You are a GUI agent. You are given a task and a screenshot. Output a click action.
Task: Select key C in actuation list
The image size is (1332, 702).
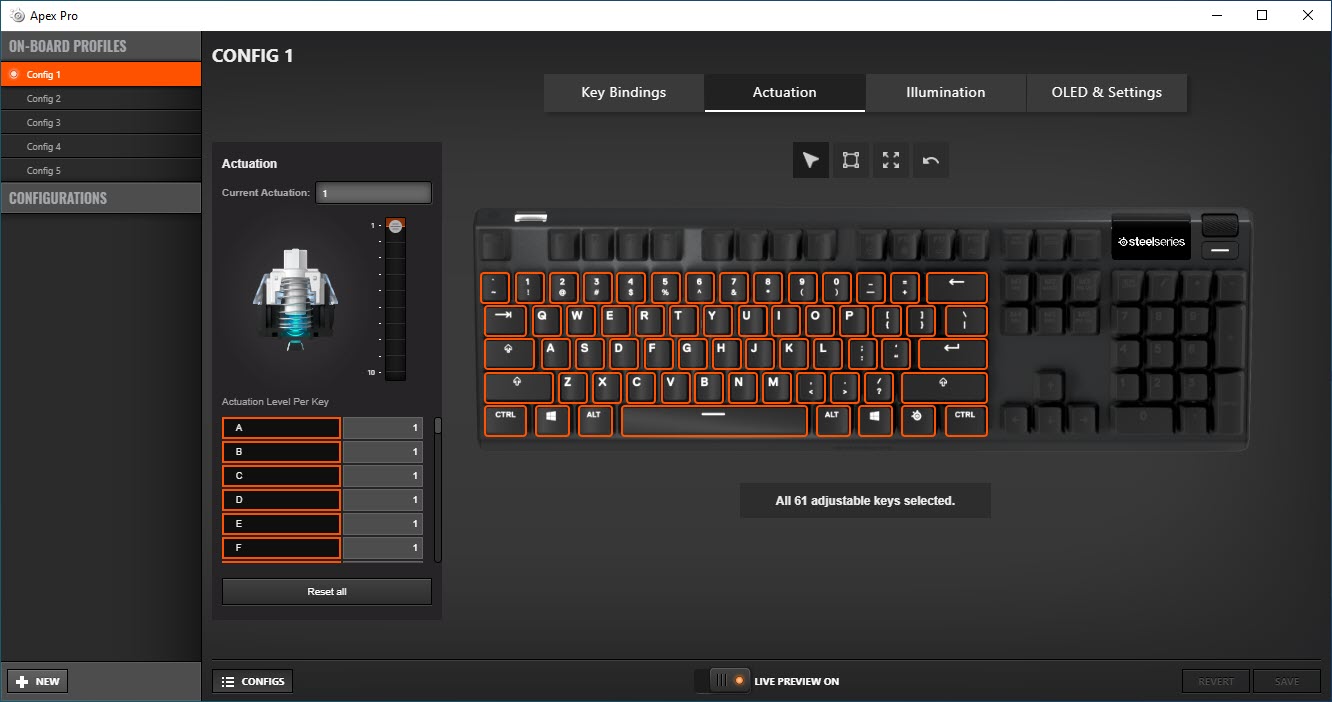(281, 476)
